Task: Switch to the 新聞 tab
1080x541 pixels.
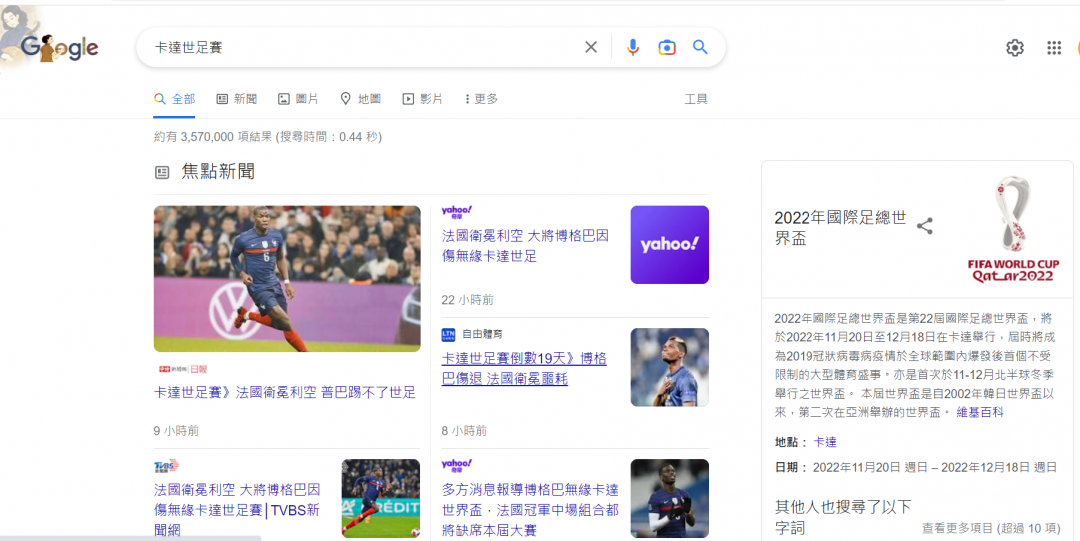Action: pos(237,99)
